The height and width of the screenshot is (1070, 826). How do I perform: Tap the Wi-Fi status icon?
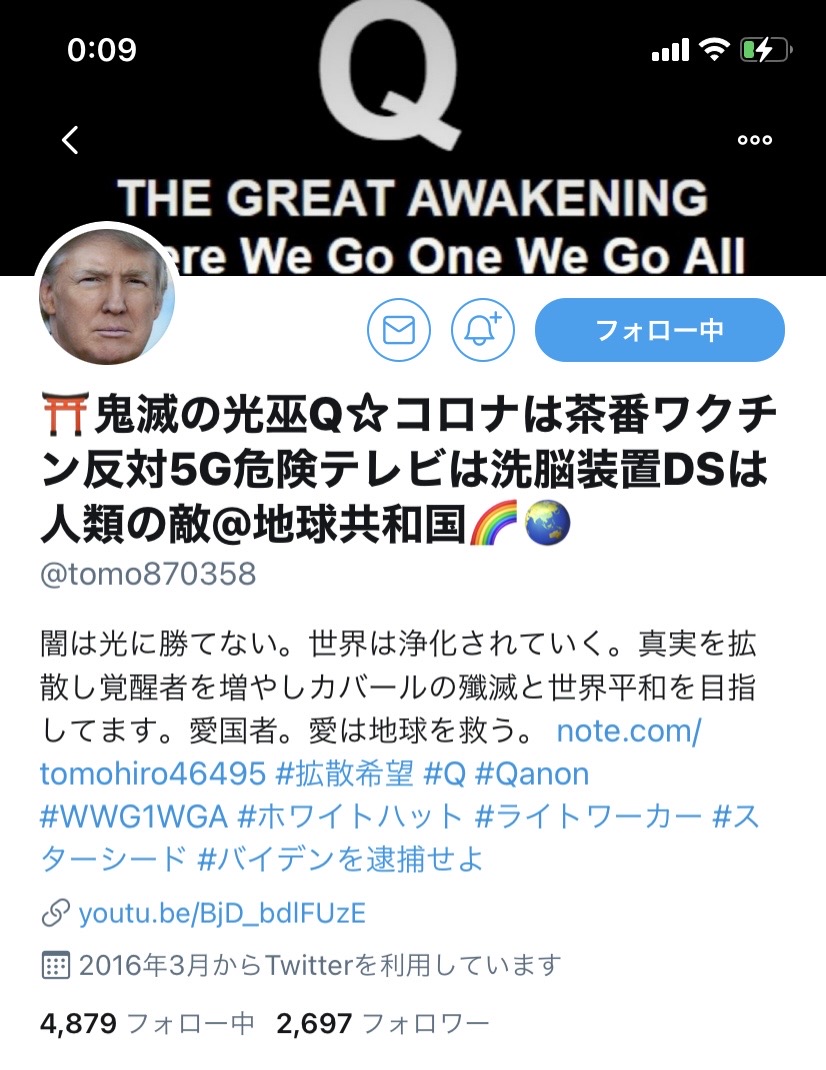[715, 49]
